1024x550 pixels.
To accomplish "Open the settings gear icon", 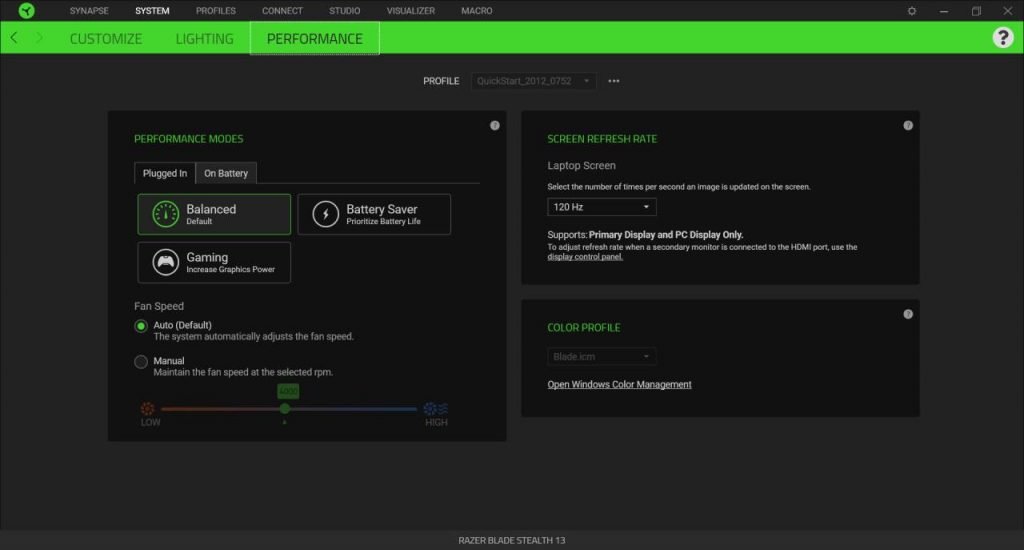I will coord(912,11).
